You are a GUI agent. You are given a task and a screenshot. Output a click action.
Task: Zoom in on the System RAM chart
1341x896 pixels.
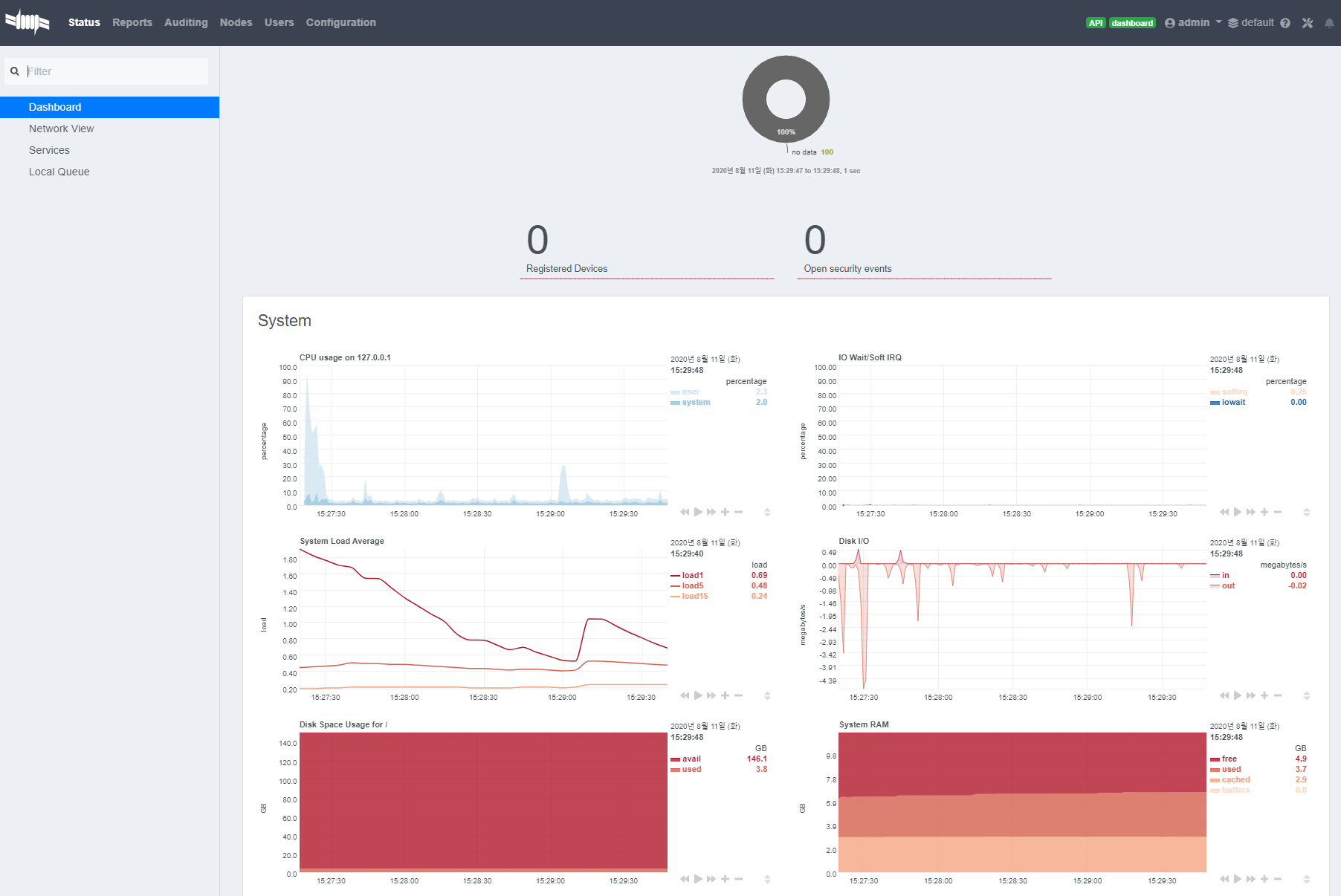(1264, 879)
